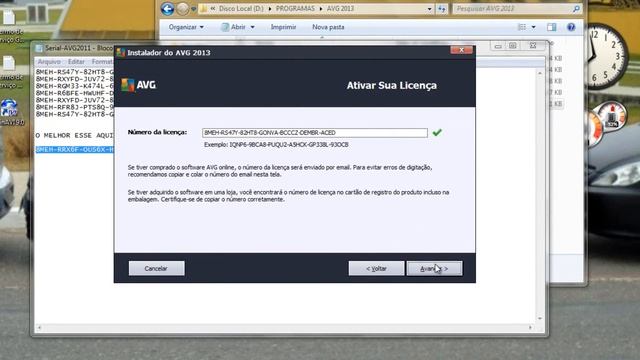The height and width of the screenshot is (360, 640).
Task: Click the Explorer breadcrumb folder icon
Action: point(203,9)
